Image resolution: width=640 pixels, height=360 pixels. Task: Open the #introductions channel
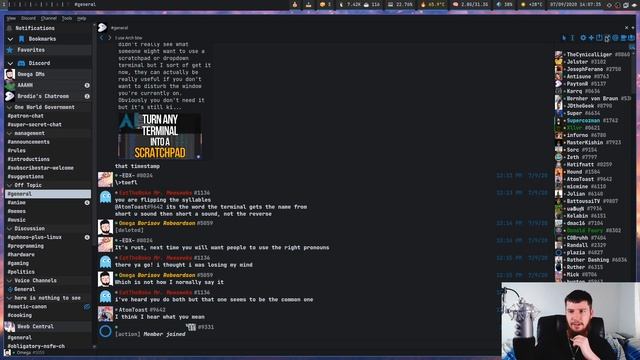click(28, 159)
